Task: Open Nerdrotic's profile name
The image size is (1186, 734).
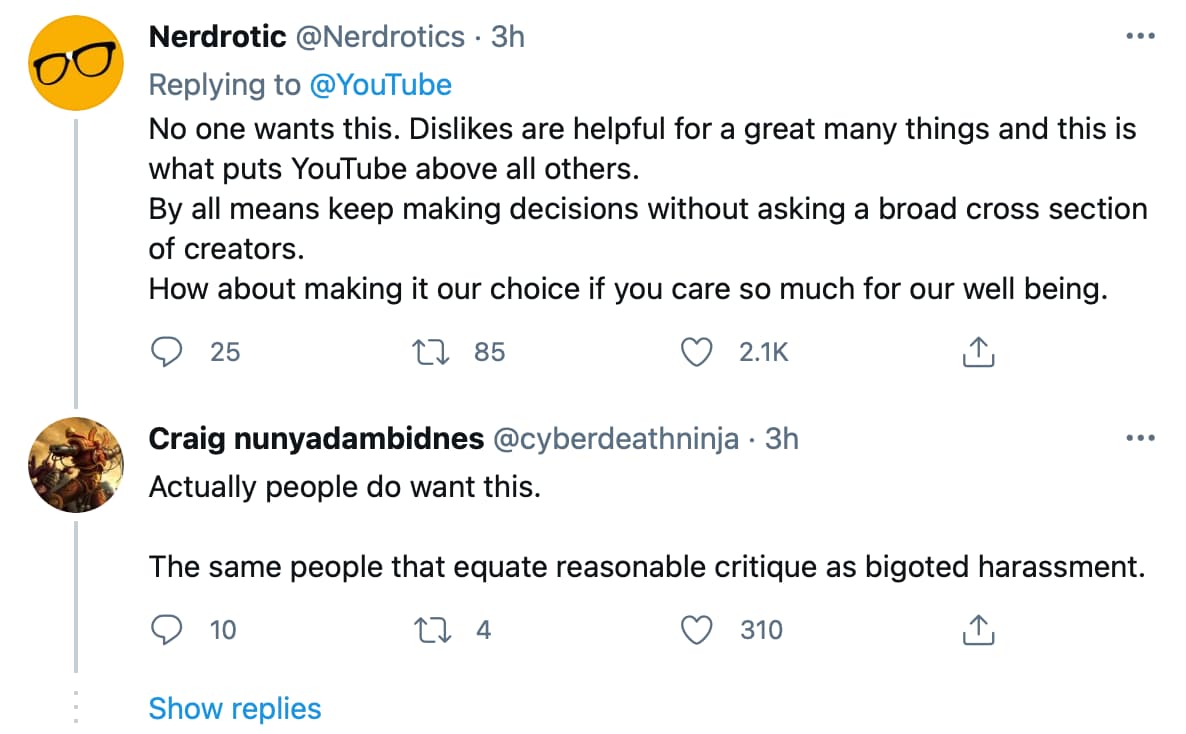Action: coord(217,36)
